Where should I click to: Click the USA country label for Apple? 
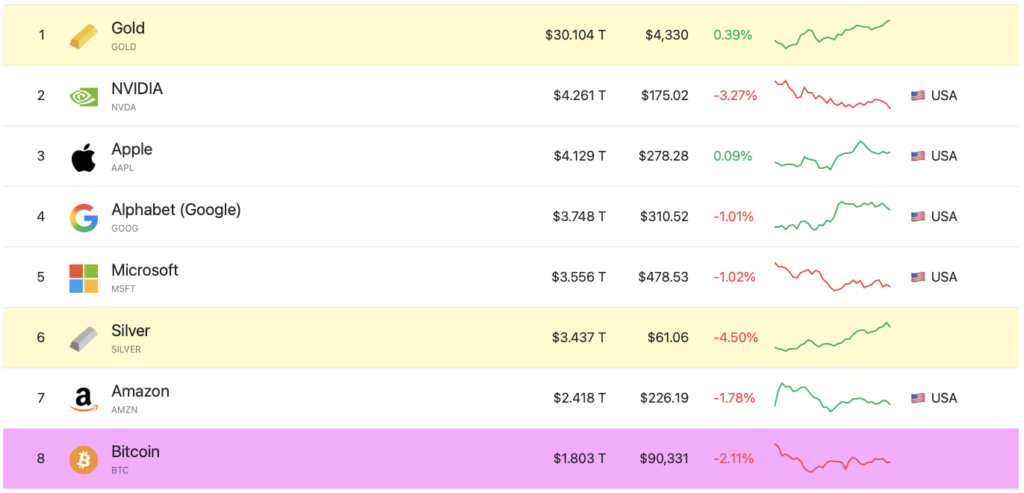click(x=944, y=156)
